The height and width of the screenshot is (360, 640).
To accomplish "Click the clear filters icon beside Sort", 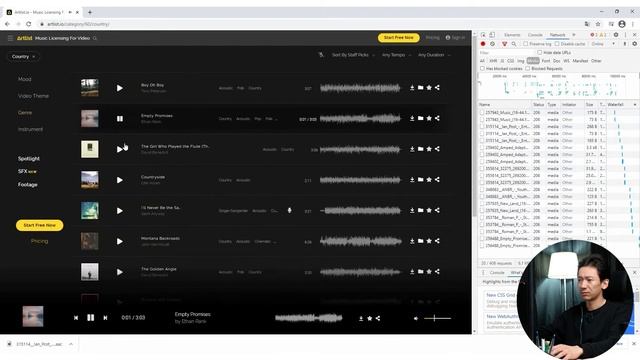I will click(321, 55).
